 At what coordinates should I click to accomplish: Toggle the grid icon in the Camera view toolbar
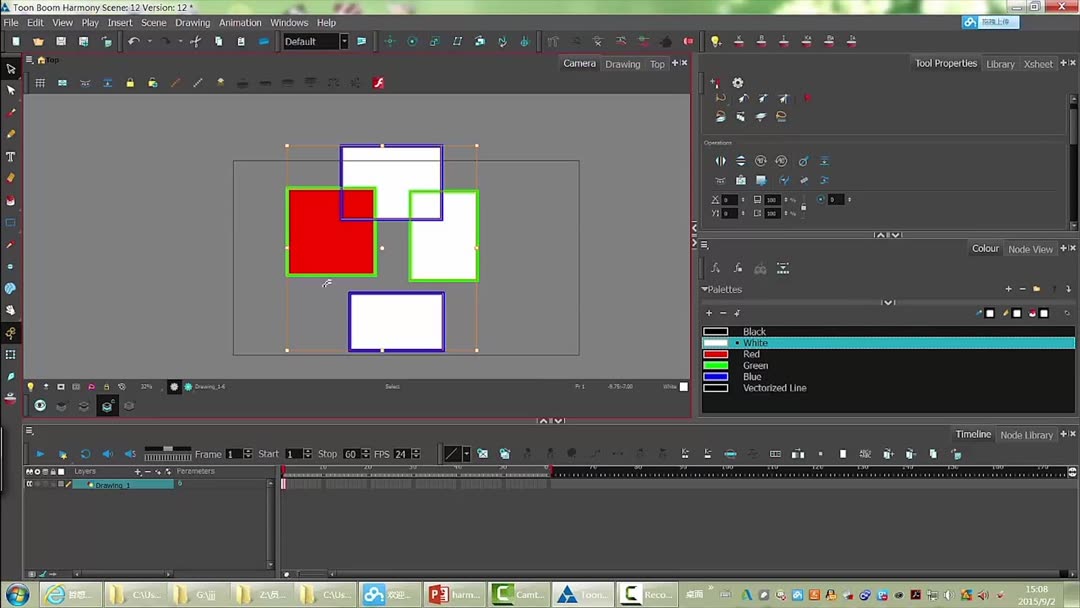coord(38,82)
